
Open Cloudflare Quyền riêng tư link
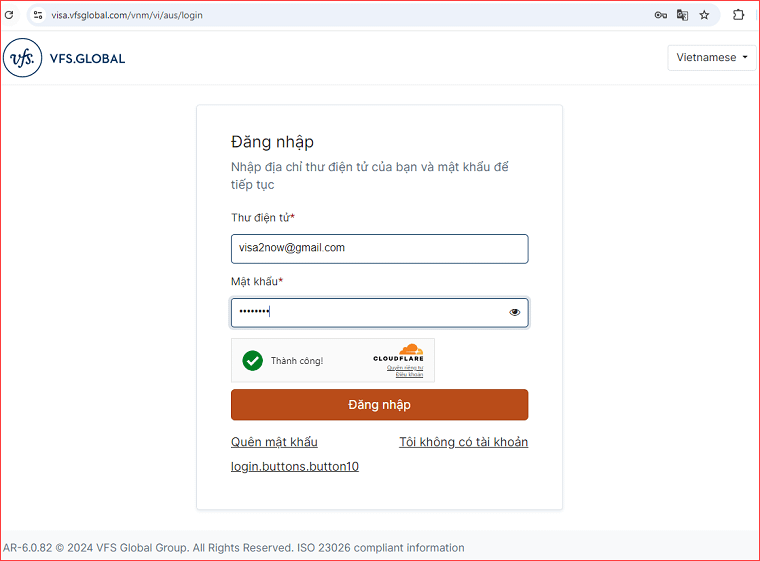click(x=405, y=367)
